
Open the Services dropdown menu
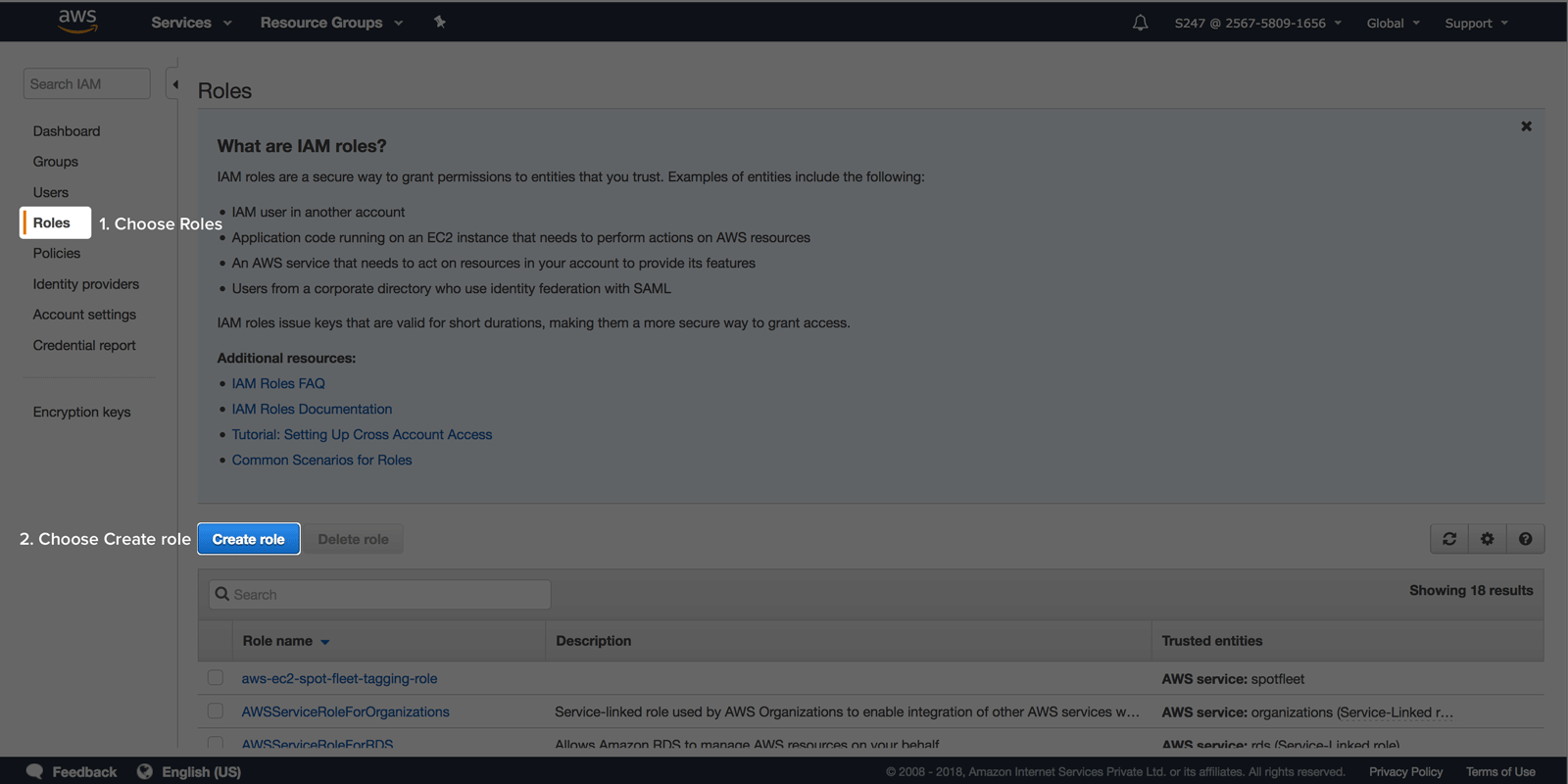pos(191,23)
